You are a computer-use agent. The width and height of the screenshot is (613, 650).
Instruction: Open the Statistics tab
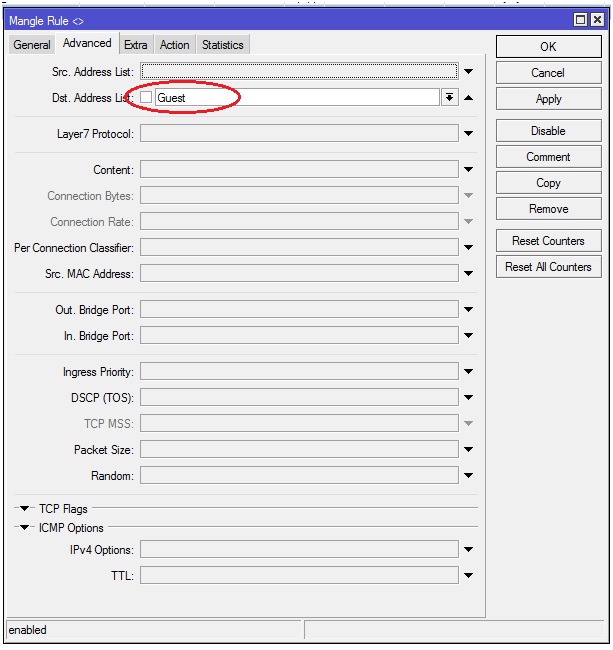[x=222, y=45]
